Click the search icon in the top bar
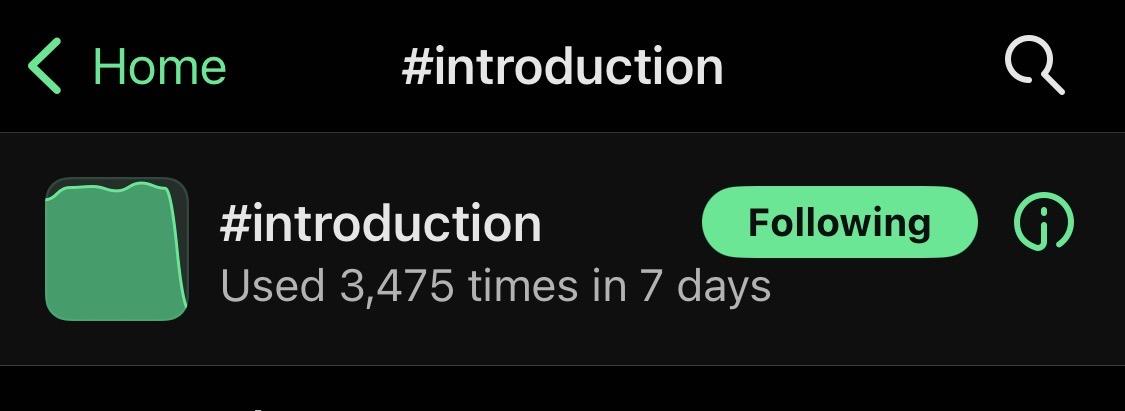 [x=1033, y=67]
